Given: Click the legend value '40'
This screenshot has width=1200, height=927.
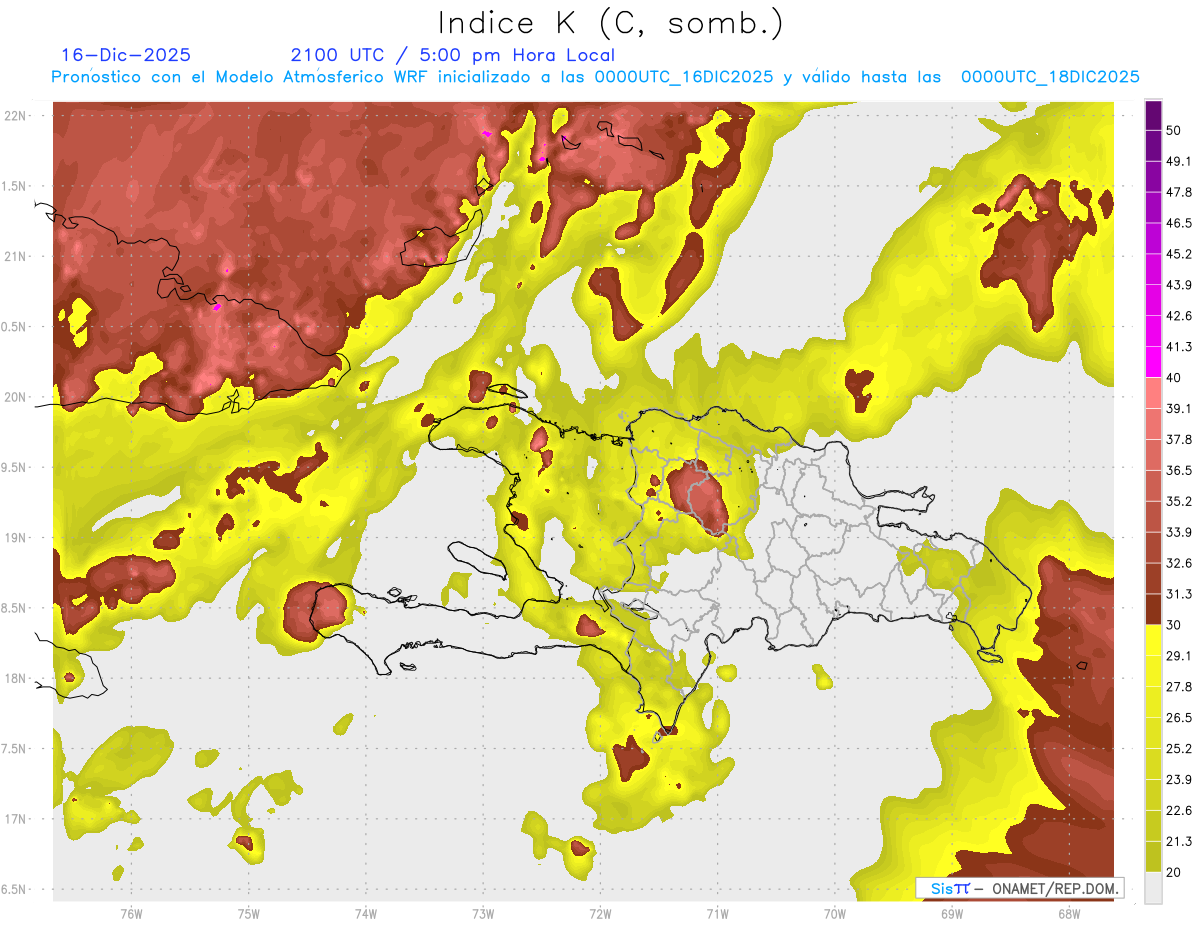Looking at the screenshot, I should tap(1173, 378).
